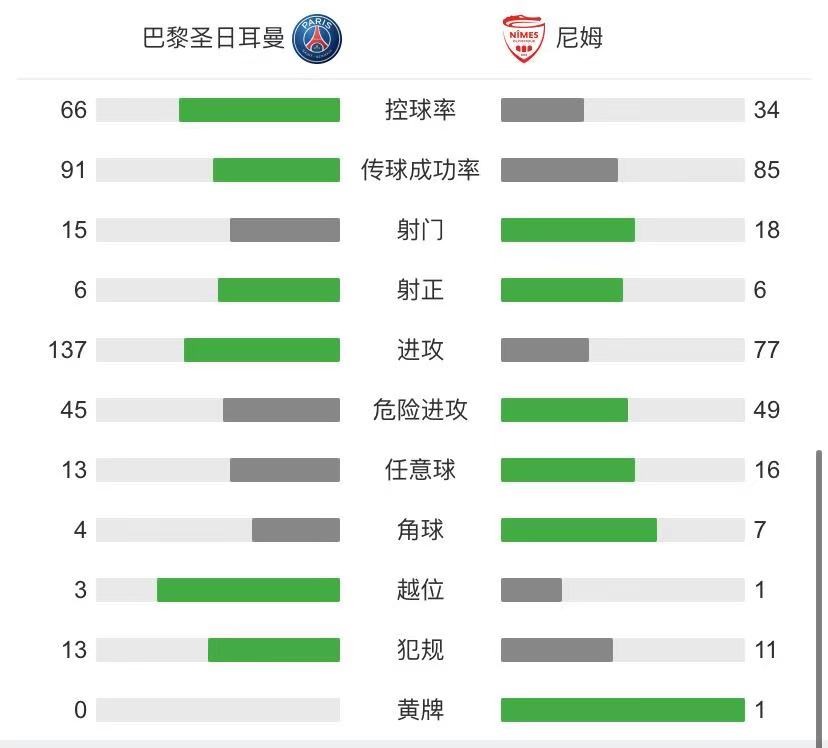Click PSG's green possession bar showing 66
Screen dimensions: 828x748
pos(259,110)
